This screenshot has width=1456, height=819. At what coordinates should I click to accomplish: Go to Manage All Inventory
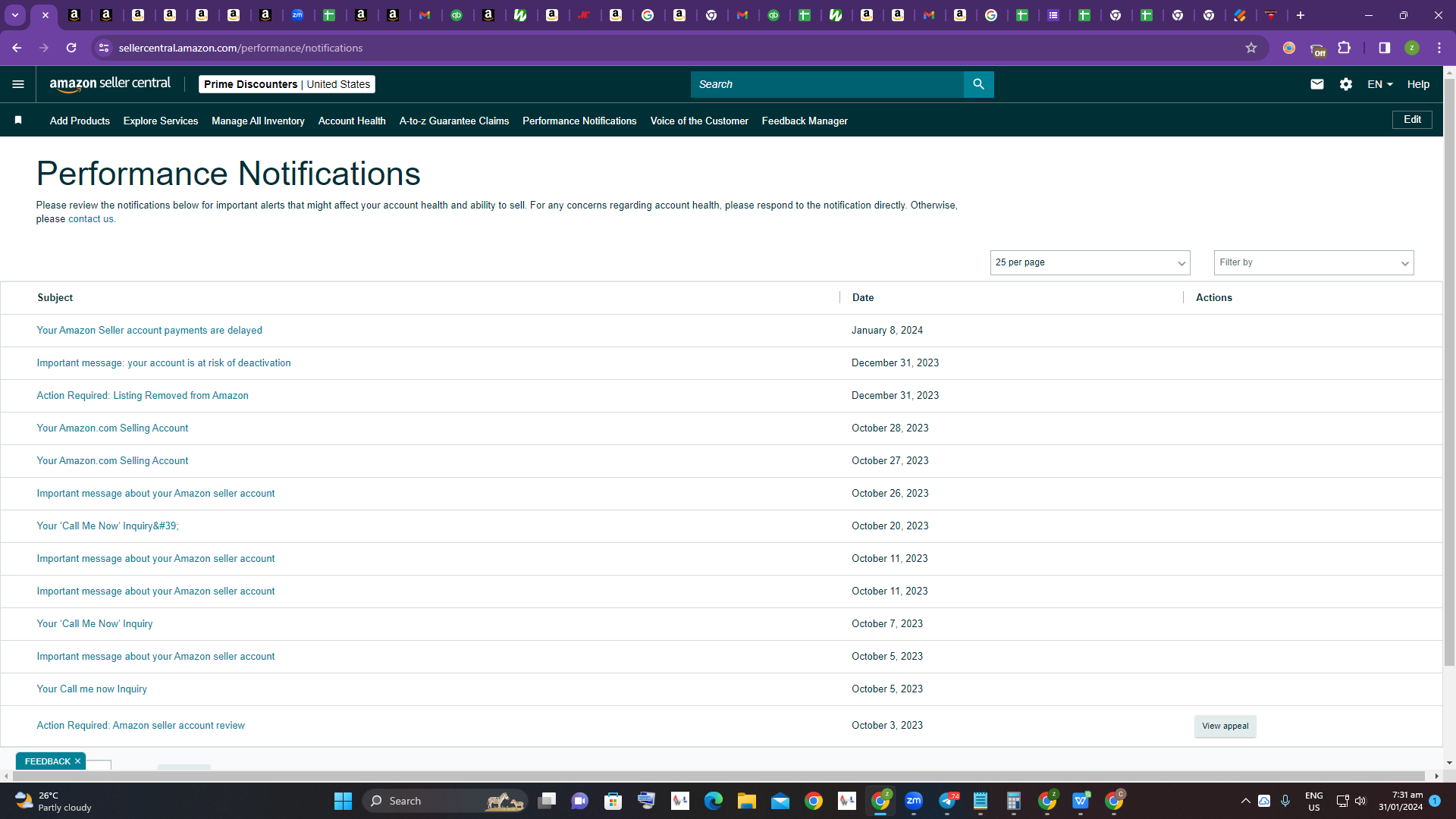pyautogui.click(x=258, y=121)
